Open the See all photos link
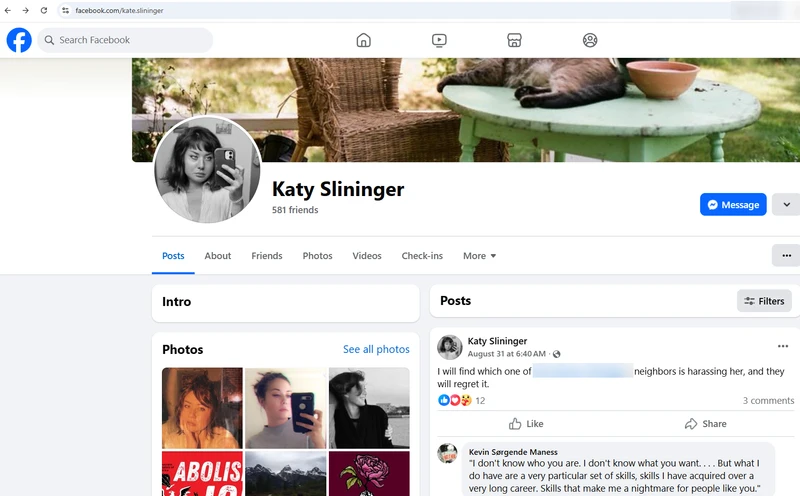The image size is (800, 496). 376,349
